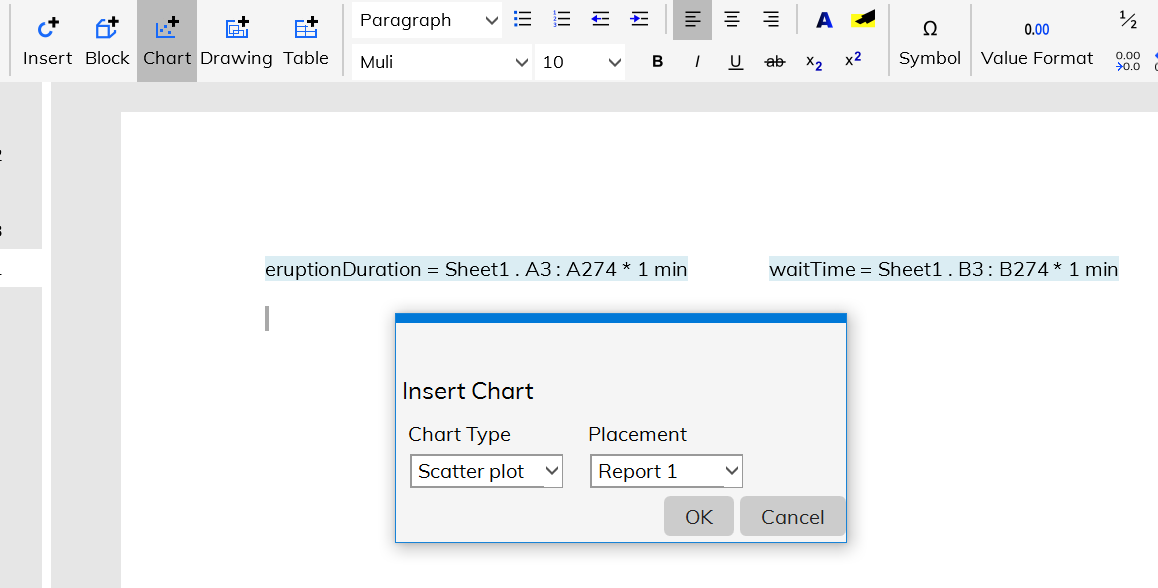1158x588 pixels.
Task: Click the Chart toolbar button
Action: coord(167,41)
